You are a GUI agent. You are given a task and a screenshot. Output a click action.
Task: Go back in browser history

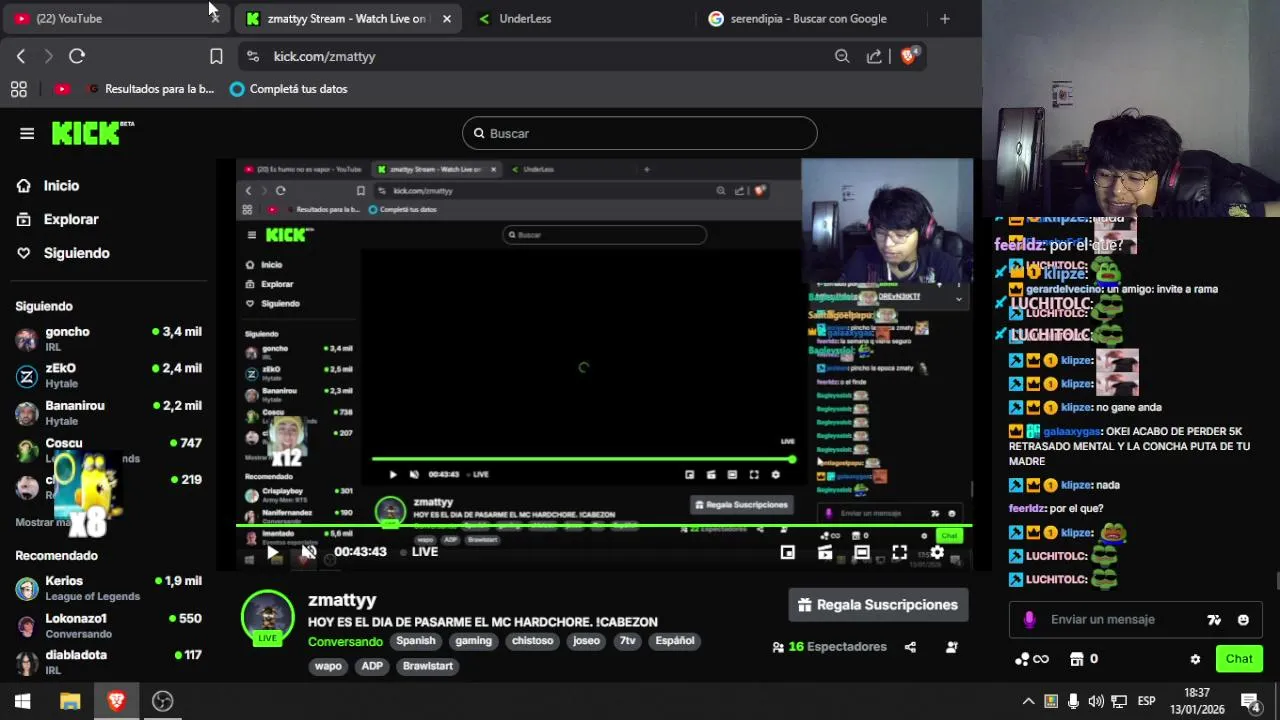[21, 56]
